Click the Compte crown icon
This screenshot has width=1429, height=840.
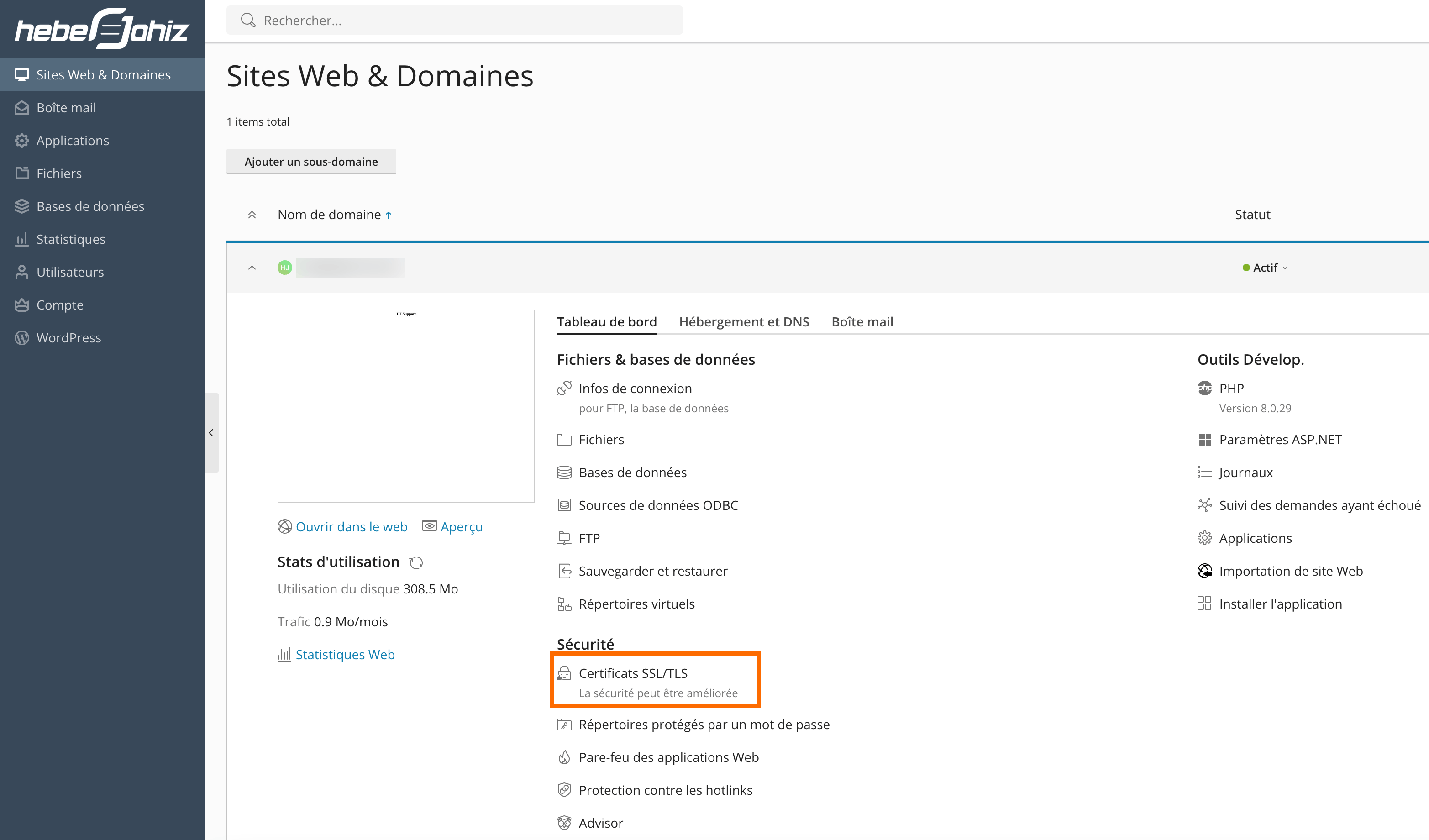21,305
